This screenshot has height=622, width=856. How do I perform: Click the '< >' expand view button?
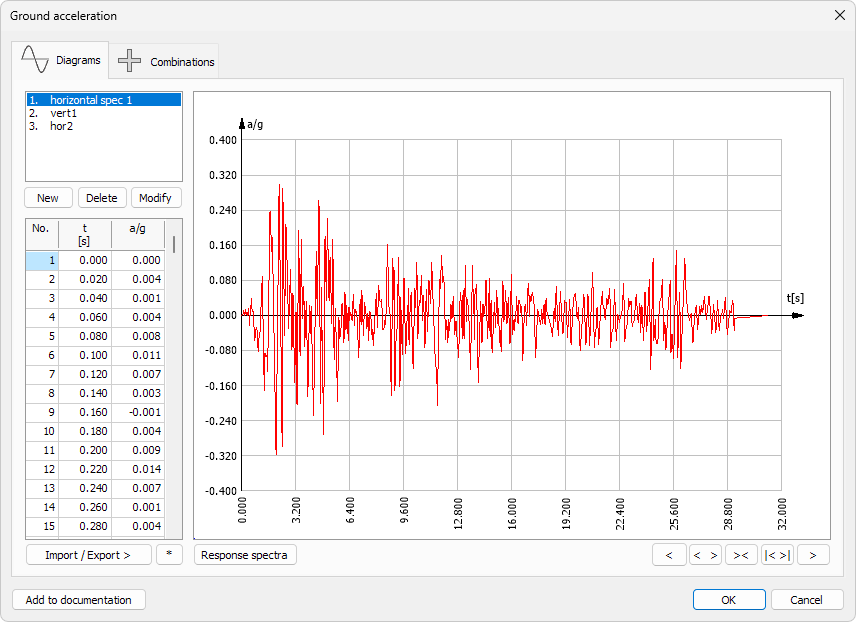[x=705, y=554]
